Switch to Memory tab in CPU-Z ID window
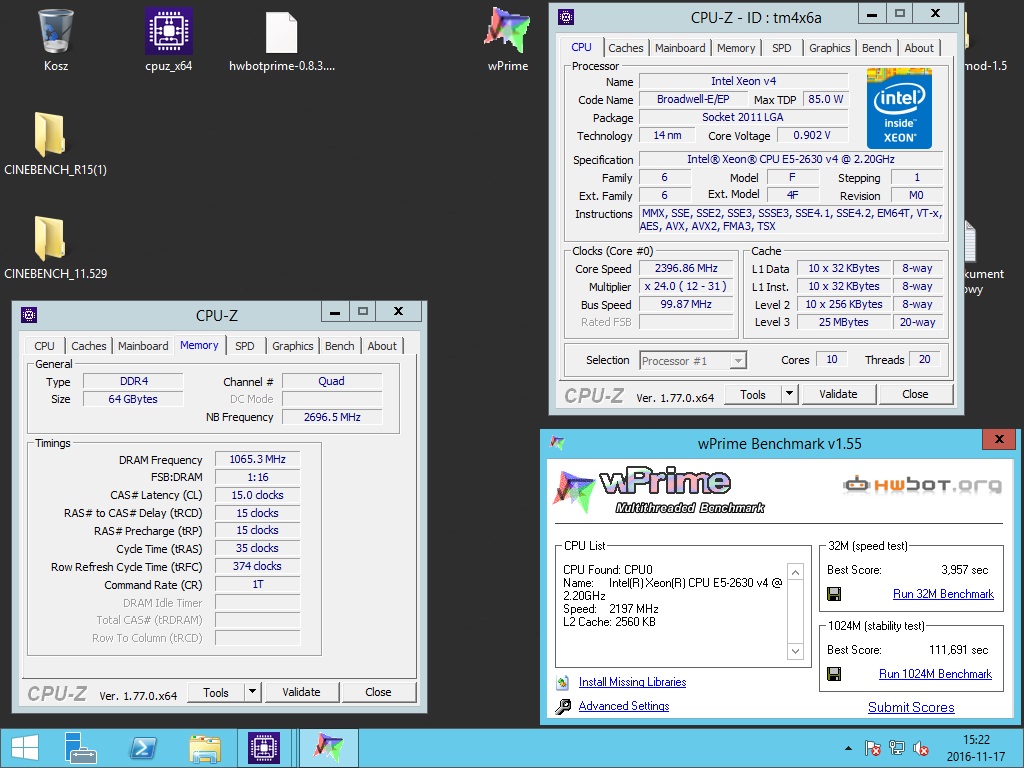This screenshot has width=1024, height=768. pos(736,48)
